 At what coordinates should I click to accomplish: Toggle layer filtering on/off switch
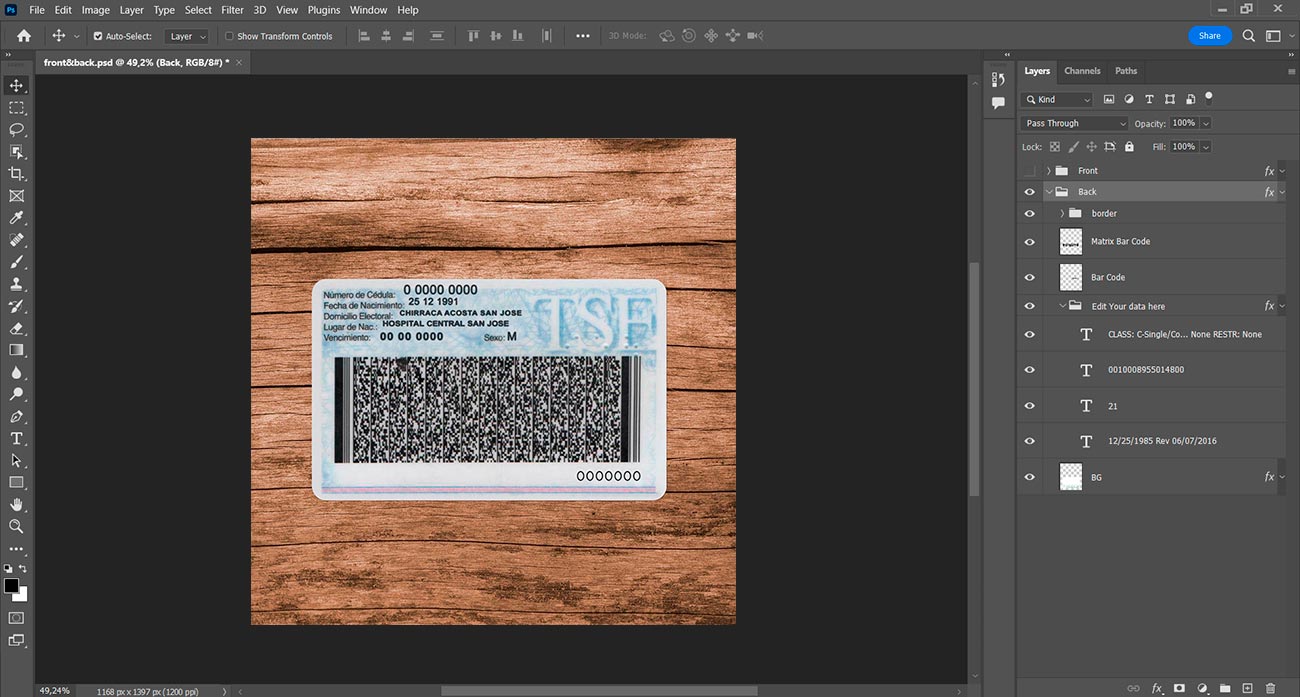[x=1209, y=98]
